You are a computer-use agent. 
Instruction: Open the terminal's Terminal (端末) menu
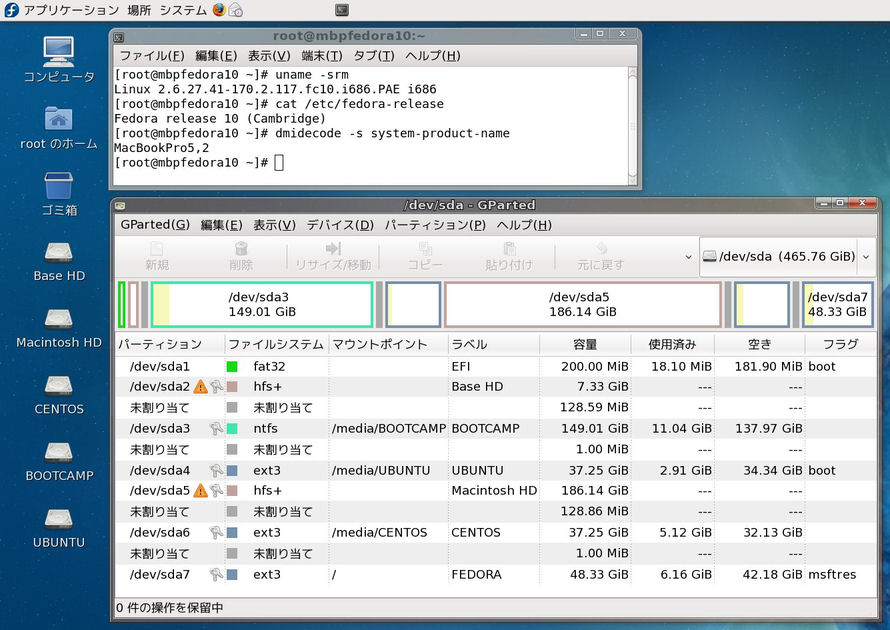click(322, 56)
